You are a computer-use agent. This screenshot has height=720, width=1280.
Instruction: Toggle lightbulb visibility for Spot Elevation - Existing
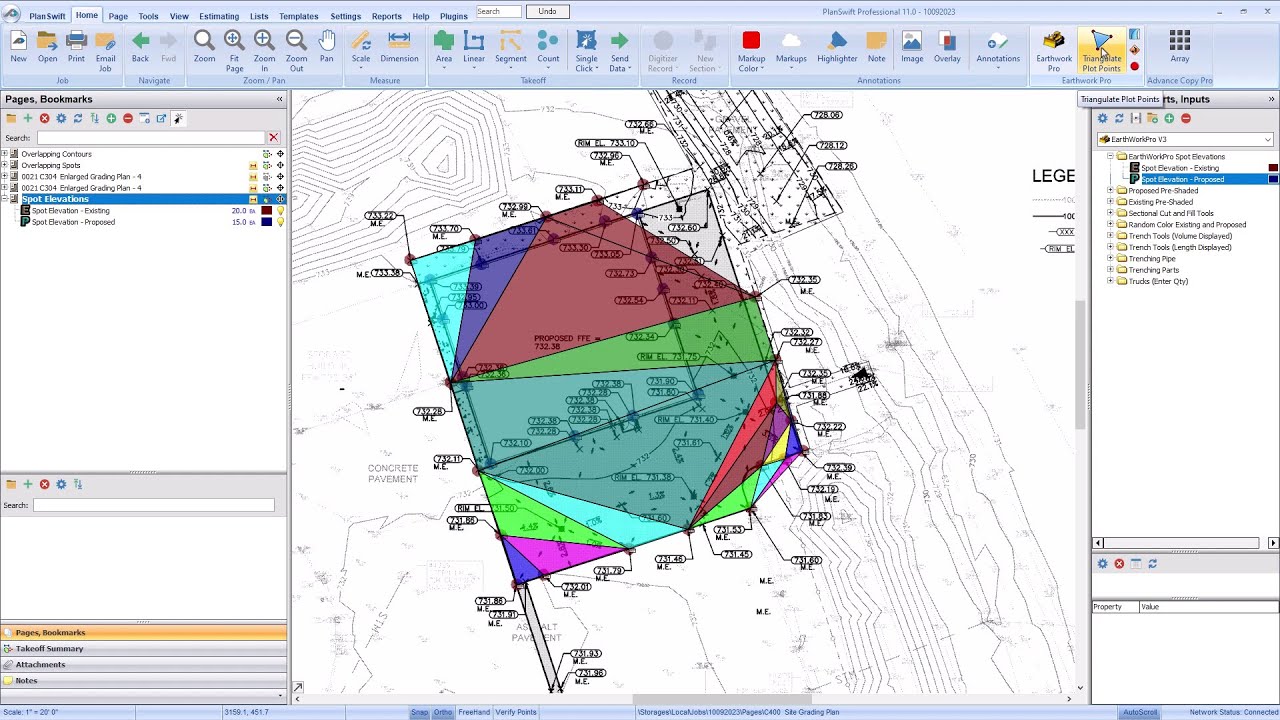[280, 211]
